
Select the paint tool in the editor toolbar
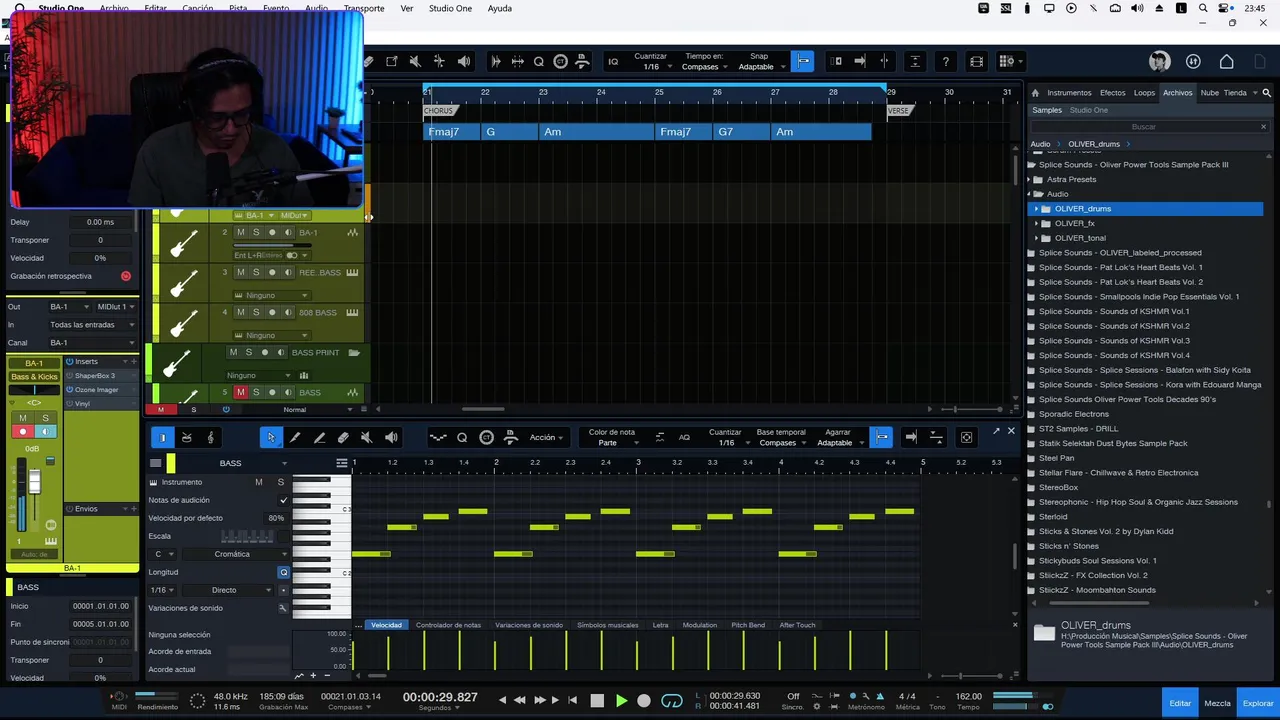click(x=295, y=437)
